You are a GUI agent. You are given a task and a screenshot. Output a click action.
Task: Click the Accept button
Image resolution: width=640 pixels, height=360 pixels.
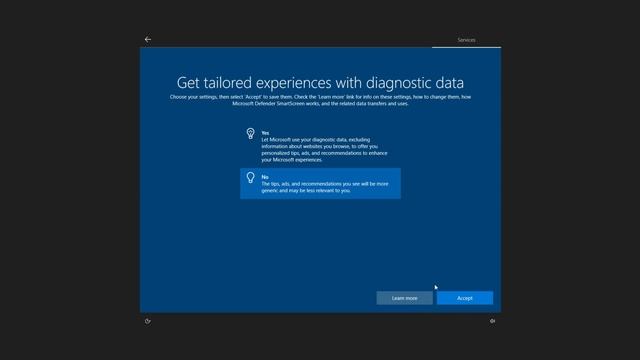pyautogui.click(x=465, y=298)
